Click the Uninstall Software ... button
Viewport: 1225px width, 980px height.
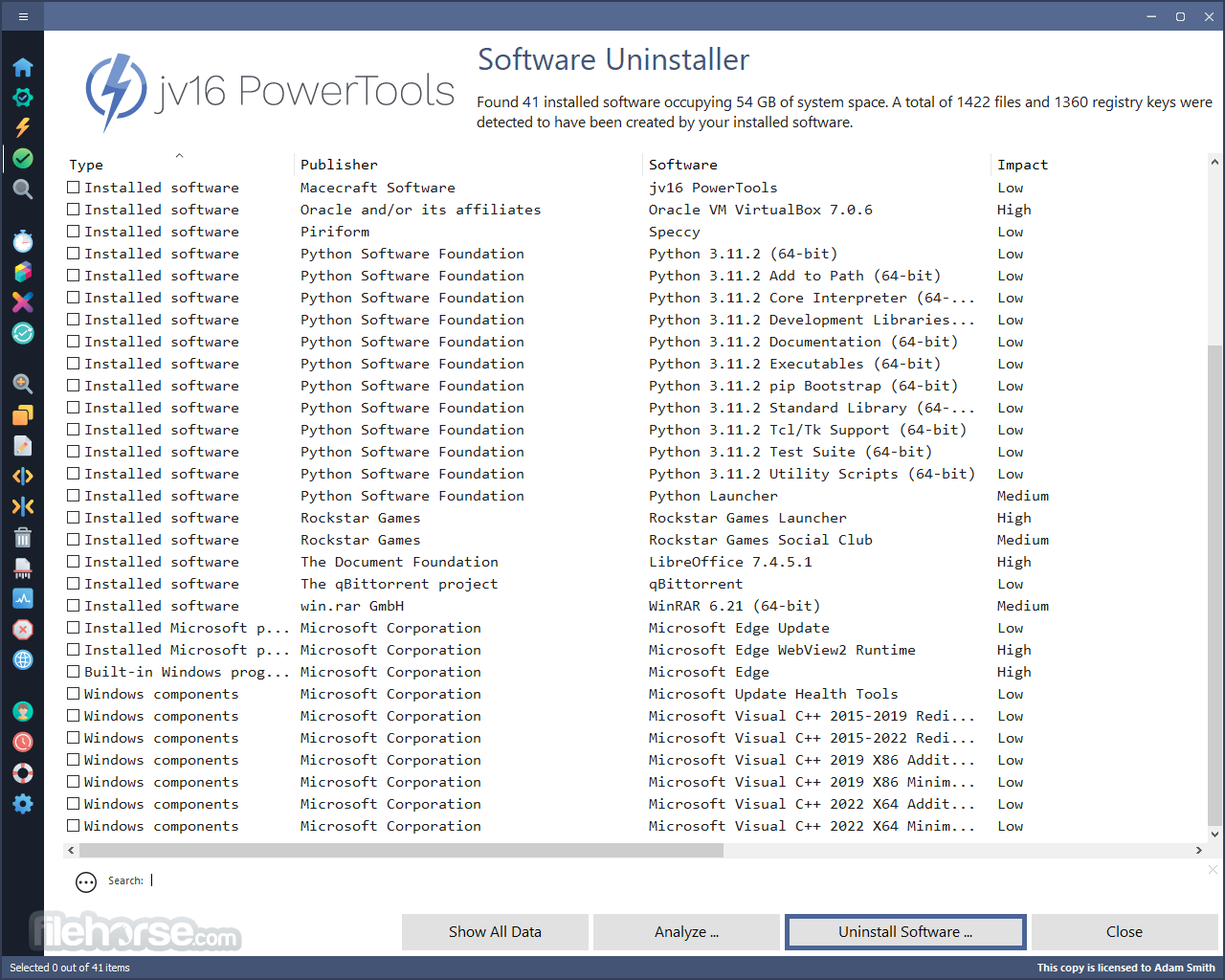click(905, 932)
